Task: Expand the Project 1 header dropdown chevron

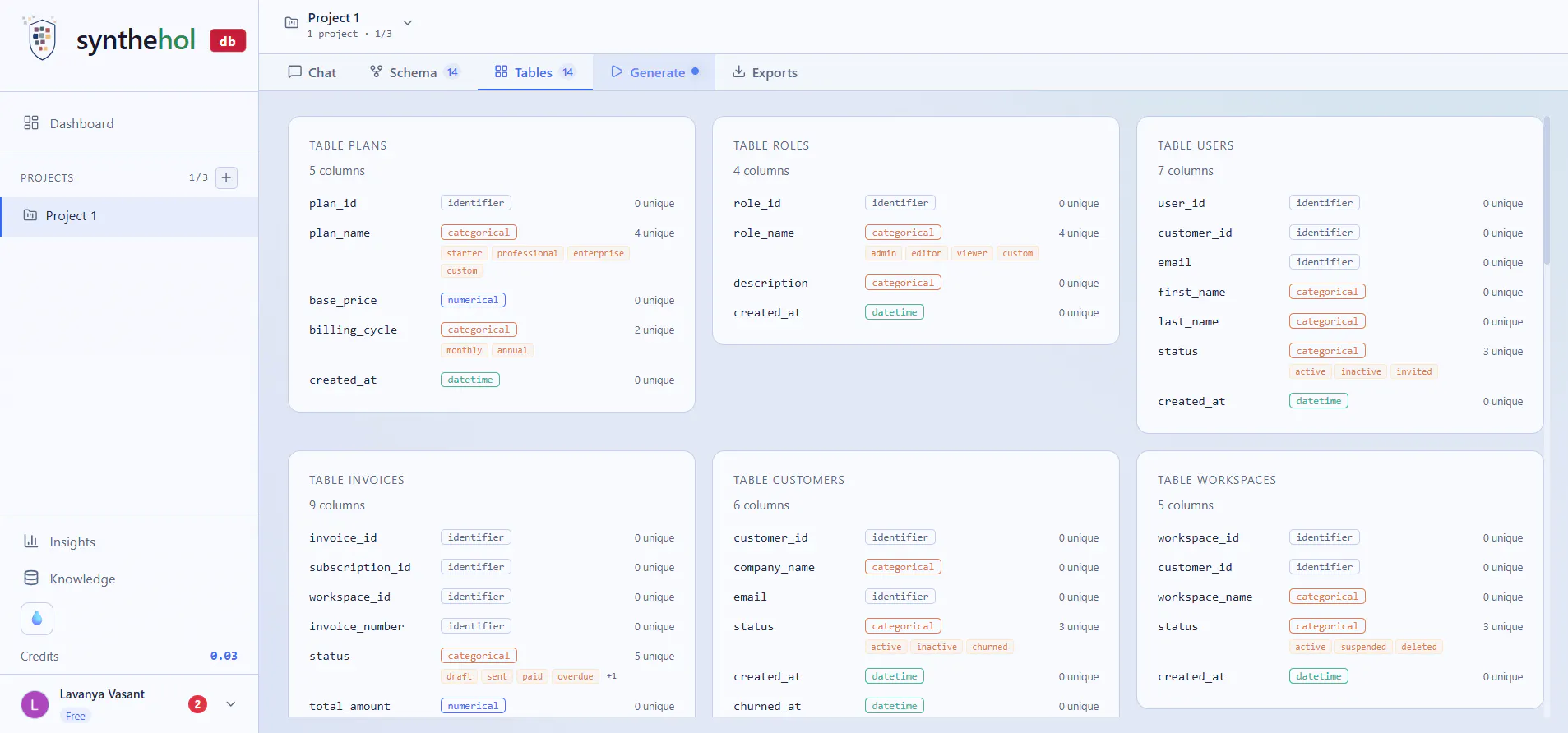Action: [408, 23]
